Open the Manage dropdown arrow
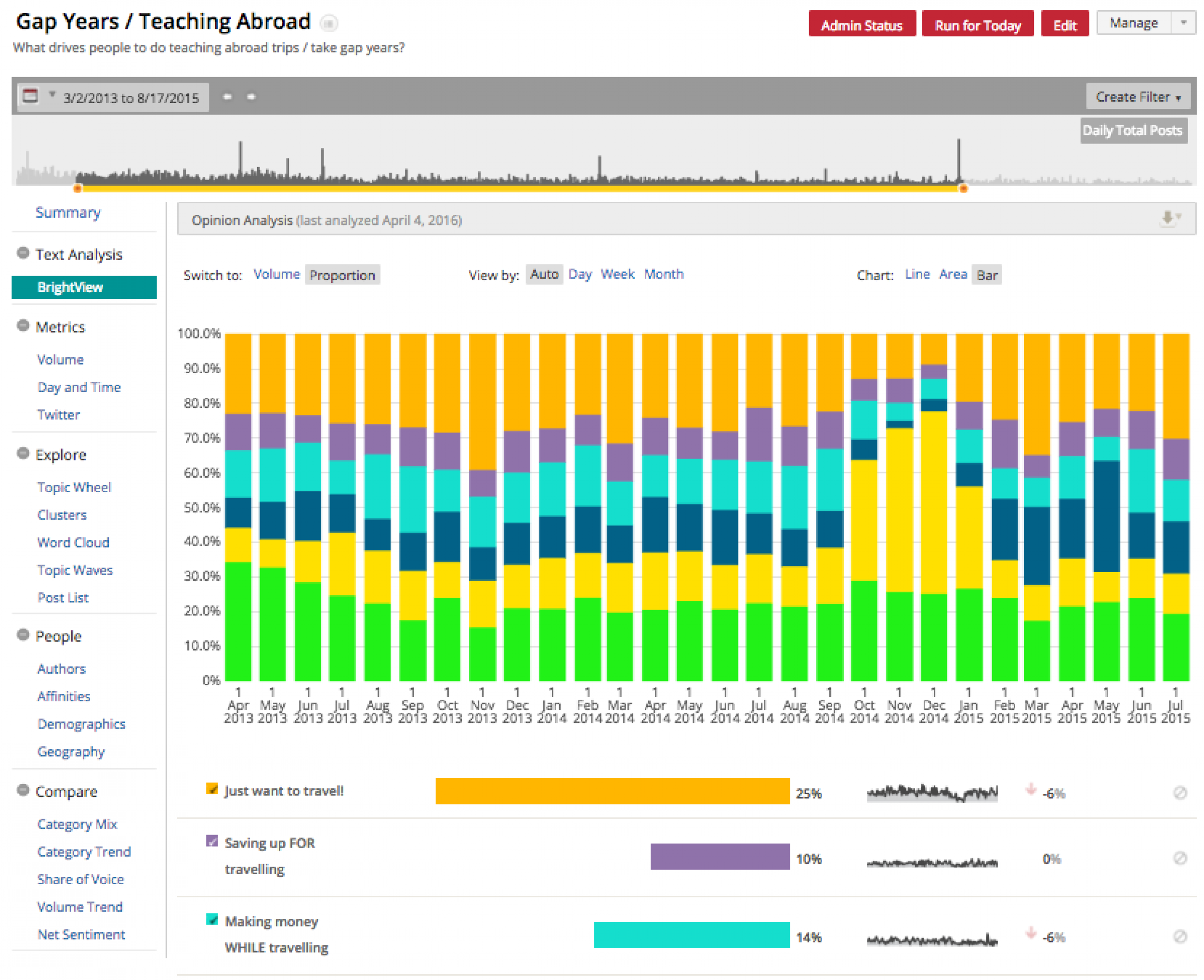The height and width of the screenshot is (980, 1204). [x=1183, y=23]
